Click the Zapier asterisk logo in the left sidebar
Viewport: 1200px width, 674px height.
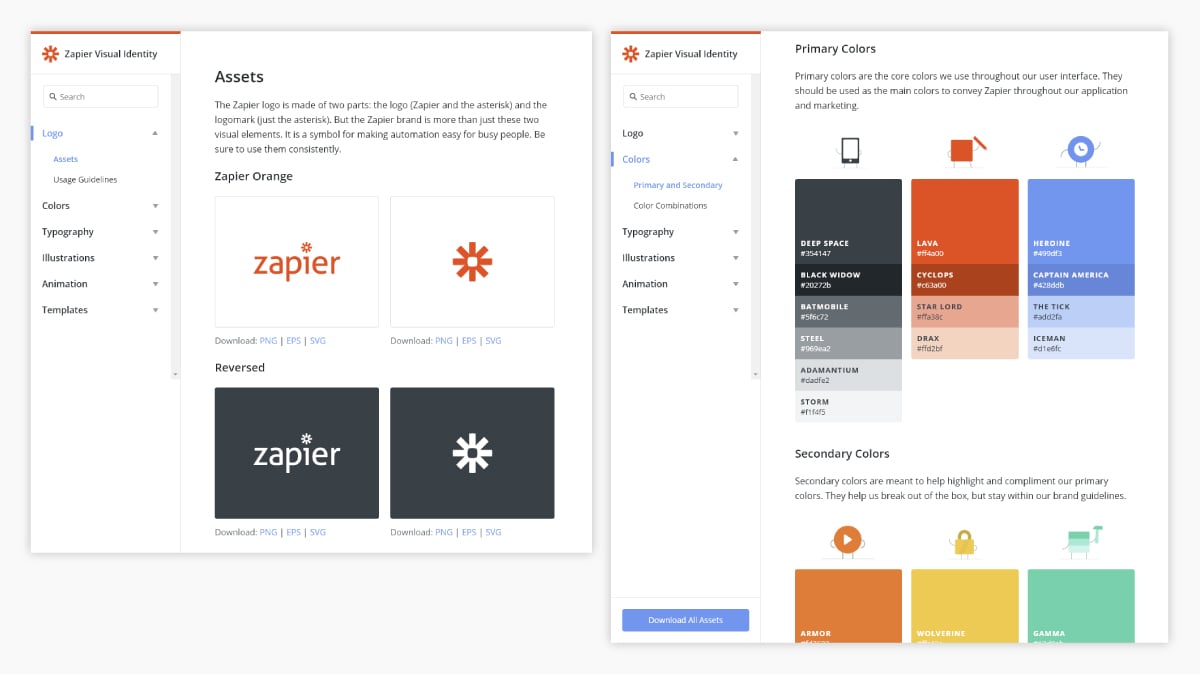coord(51,53)
